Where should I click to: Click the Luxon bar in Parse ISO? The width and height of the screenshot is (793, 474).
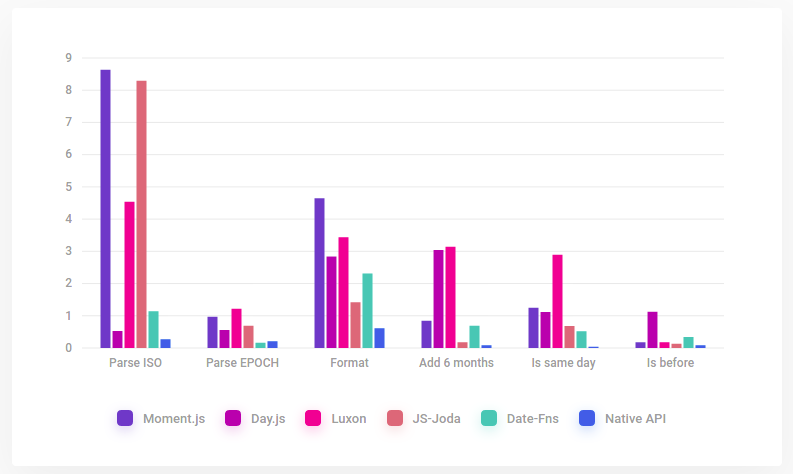click(x=129, y=275)
